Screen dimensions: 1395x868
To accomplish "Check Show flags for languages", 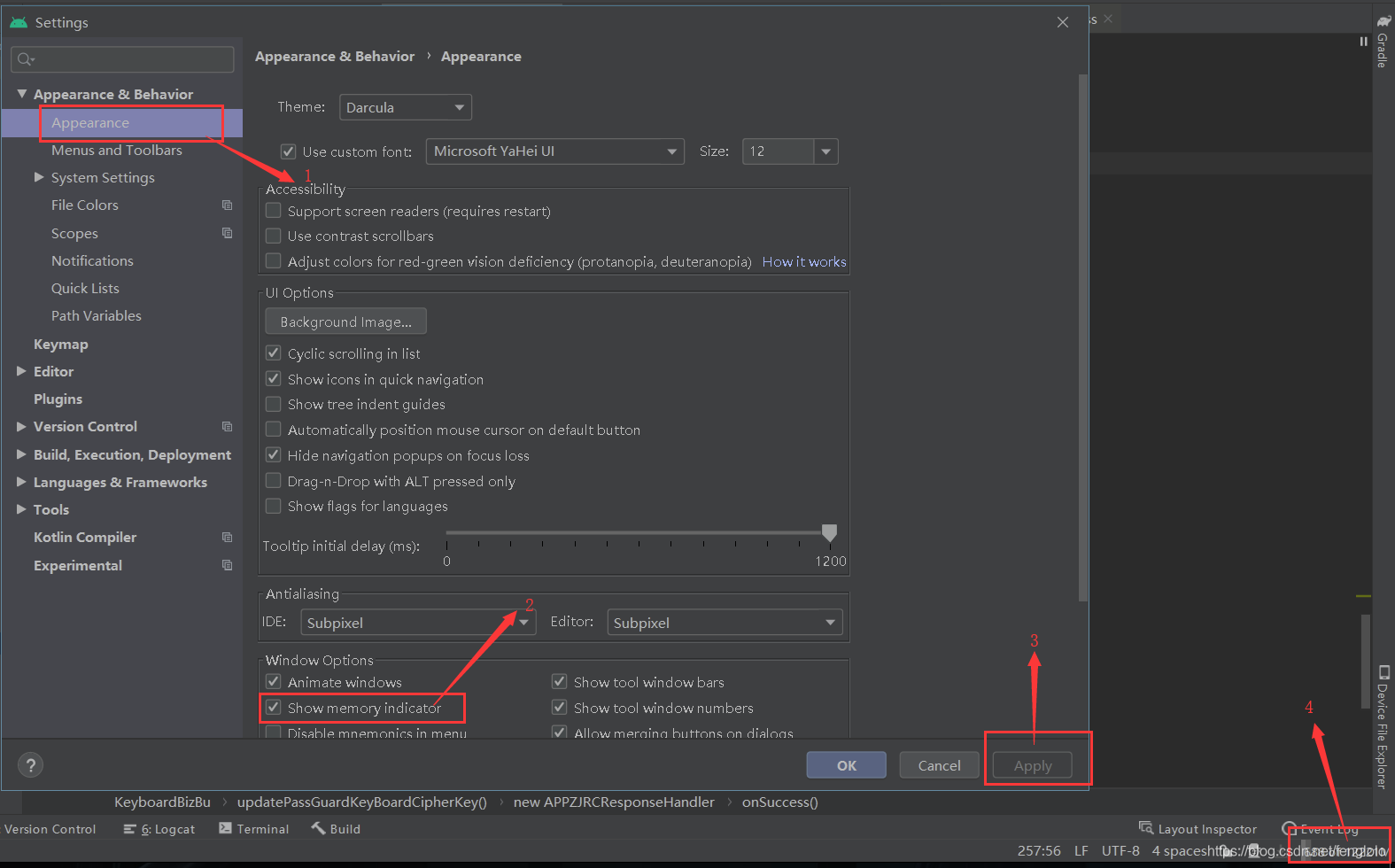I will pyautogui.click(x=274, y=506).
